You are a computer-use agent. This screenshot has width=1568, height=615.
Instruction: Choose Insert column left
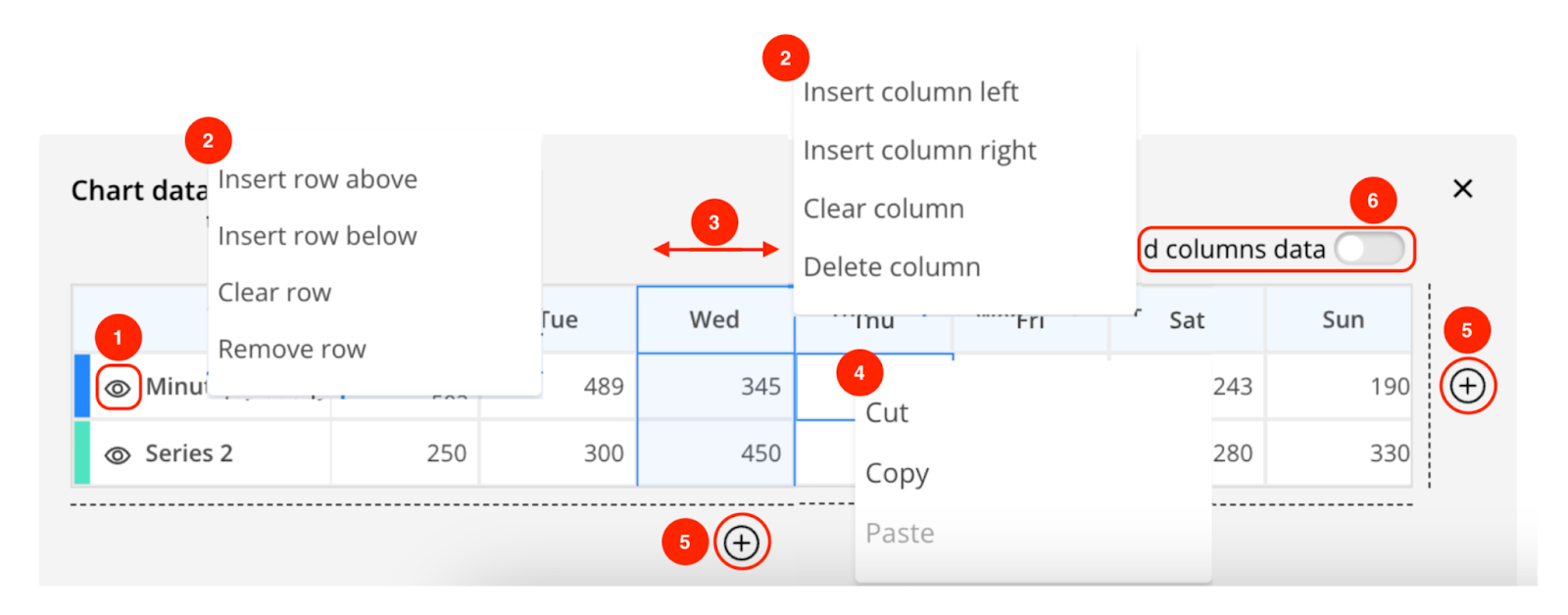pyautogui.click(x=910, y=92)
